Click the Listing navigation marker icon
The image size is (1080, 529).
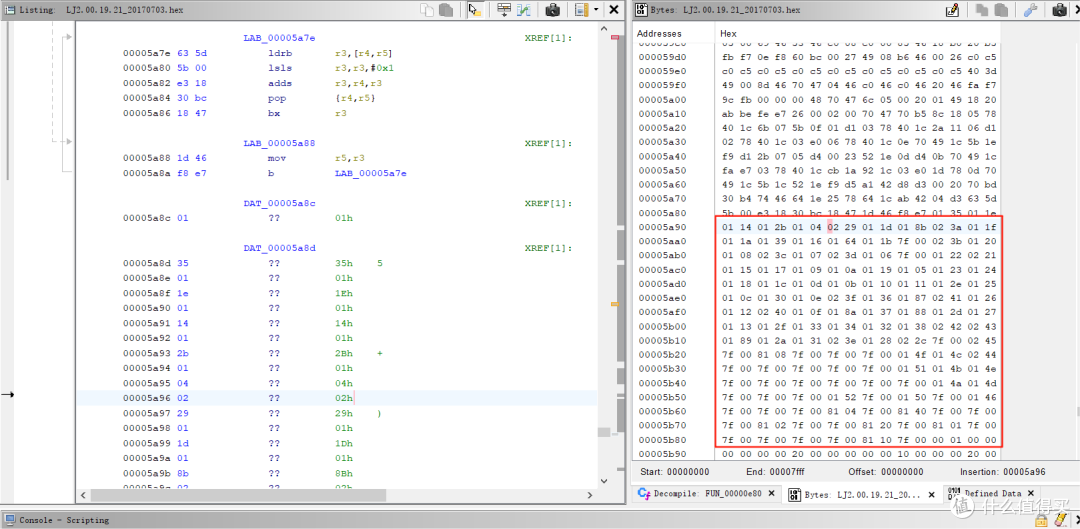point(581,10)
